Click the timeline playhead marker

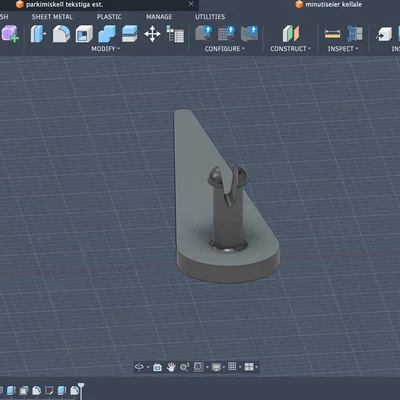[81, 390]
